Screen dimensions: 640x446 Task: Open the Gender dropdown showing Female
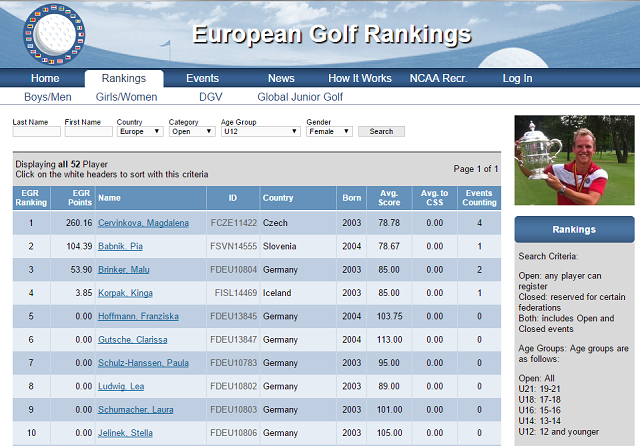(x=329, y=131)
